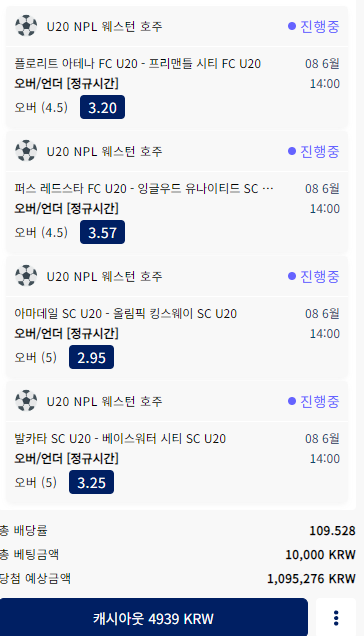The image size is (364, 636).
Task: Select the 2.95 odds badge
Action: [x=91, y=357]
